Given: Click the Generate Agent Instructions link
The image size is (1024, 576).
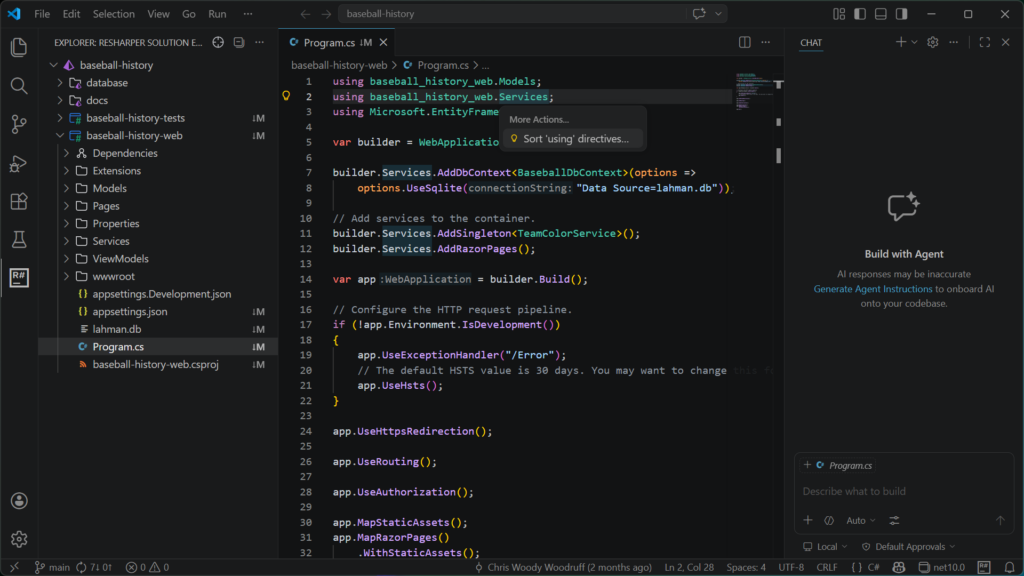Looking at the screenshot, I should pyautogui.click(x=872, y=289).
